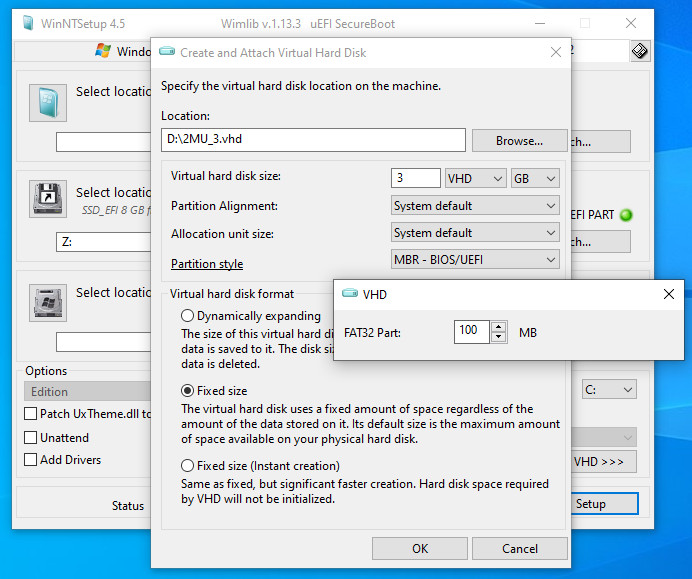692x579 pixels.
Task: Click the installation files source icon in WinNTSetup
Action: 48,103
